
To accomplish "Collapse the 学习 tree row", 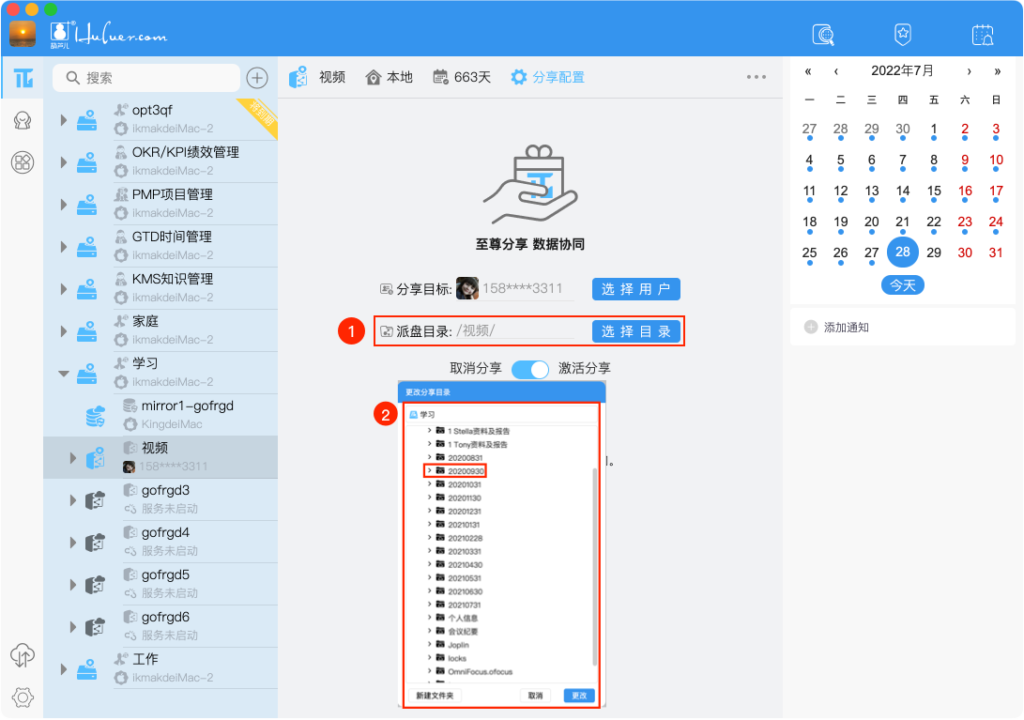I will pyautogui.click(x=63, y=374).
